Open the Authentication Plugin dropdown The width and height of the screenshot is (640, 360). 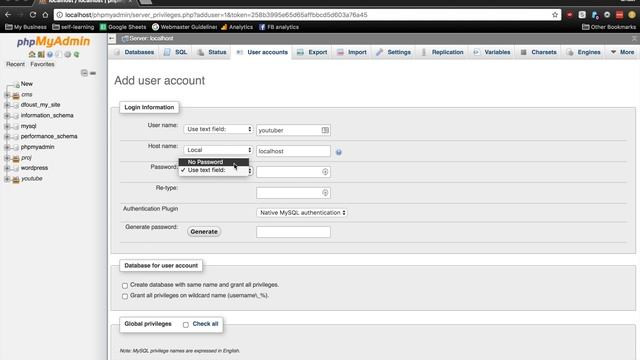tap(302, 213)
